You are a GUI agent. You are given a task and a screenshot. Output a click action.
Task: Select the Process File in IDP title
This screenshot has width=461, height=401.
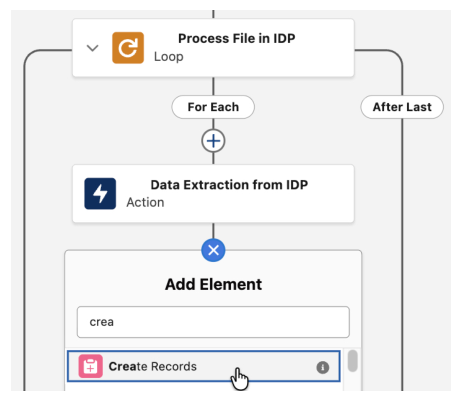(x=237, y=38)
